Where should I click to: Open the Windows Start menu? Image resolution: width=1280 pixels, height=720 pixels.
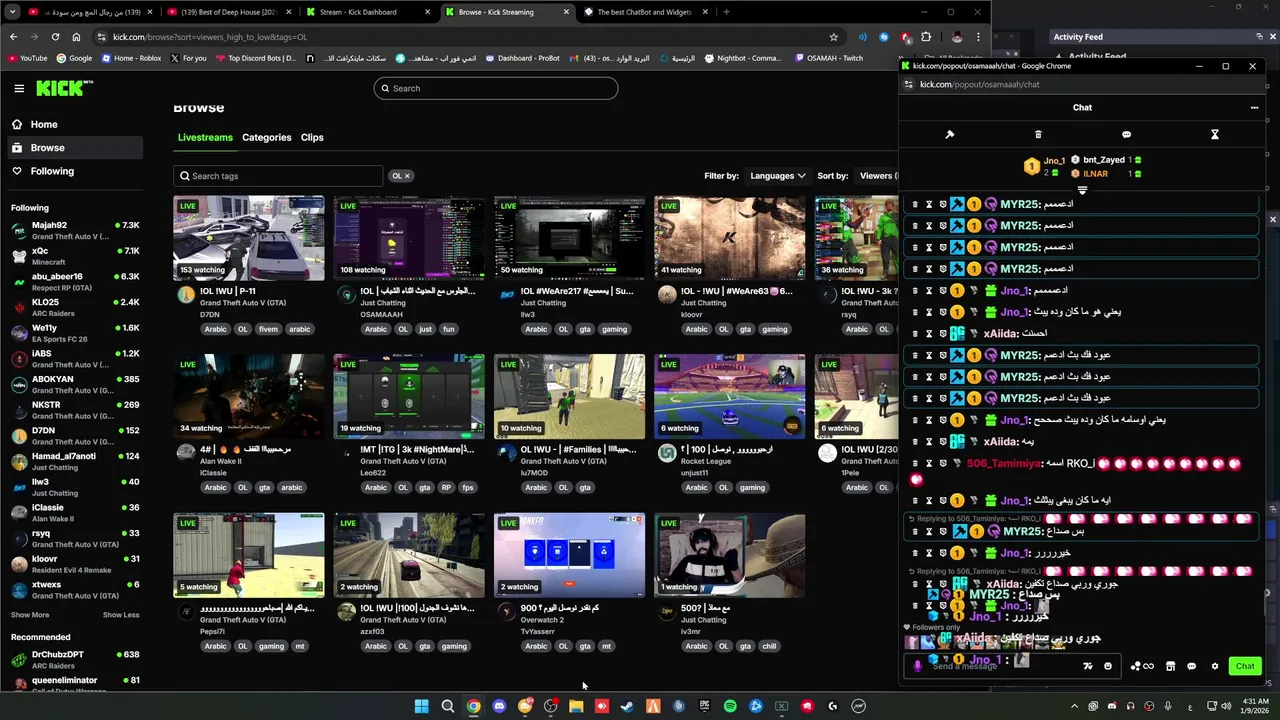pos(422,706)
